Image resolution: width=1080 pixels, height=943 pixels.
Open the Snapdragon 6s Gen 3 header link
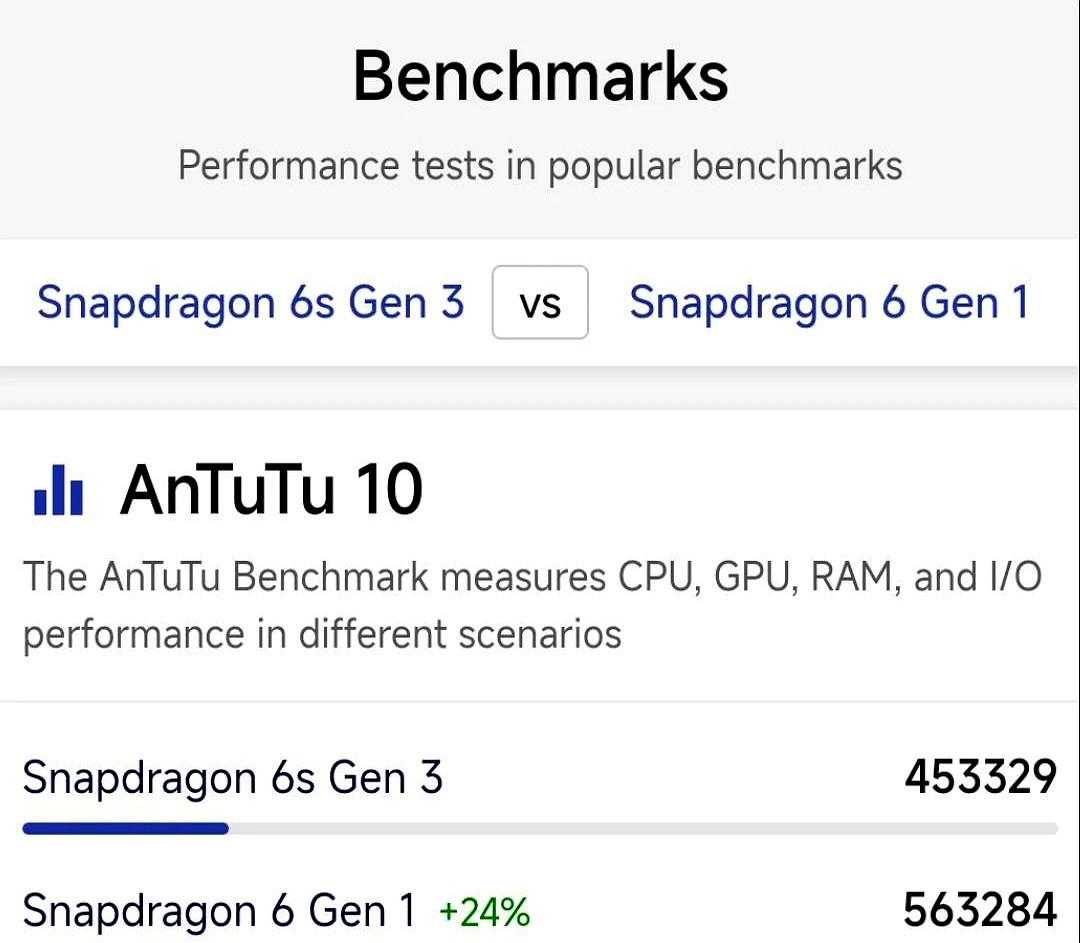[x=250, y=302]
